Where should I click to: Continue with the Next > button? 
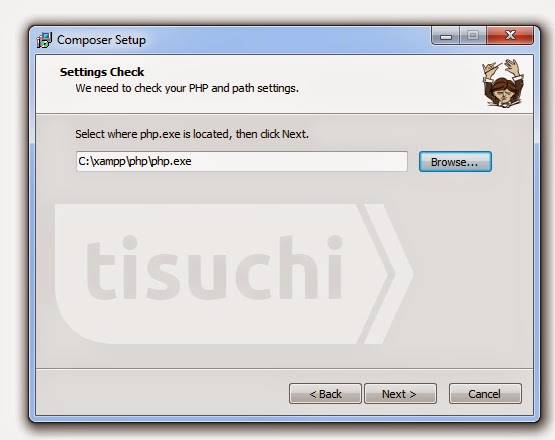coord(400,394)
